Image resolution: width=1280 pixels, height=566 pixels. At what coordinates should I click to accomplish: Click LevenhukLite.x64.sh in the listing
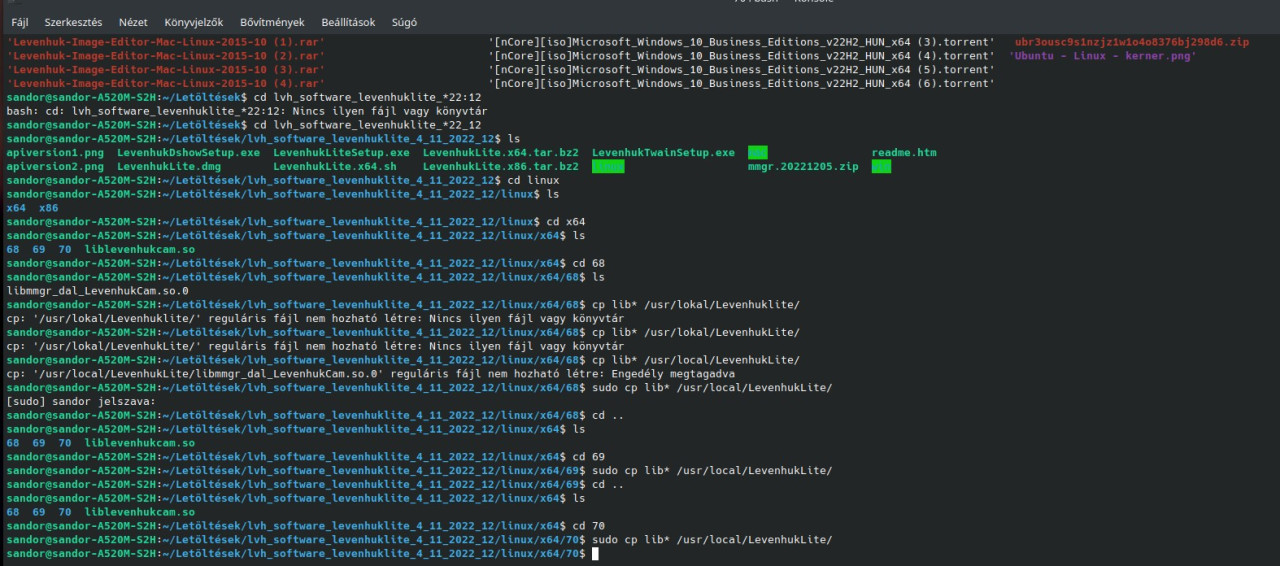[335, 166]
